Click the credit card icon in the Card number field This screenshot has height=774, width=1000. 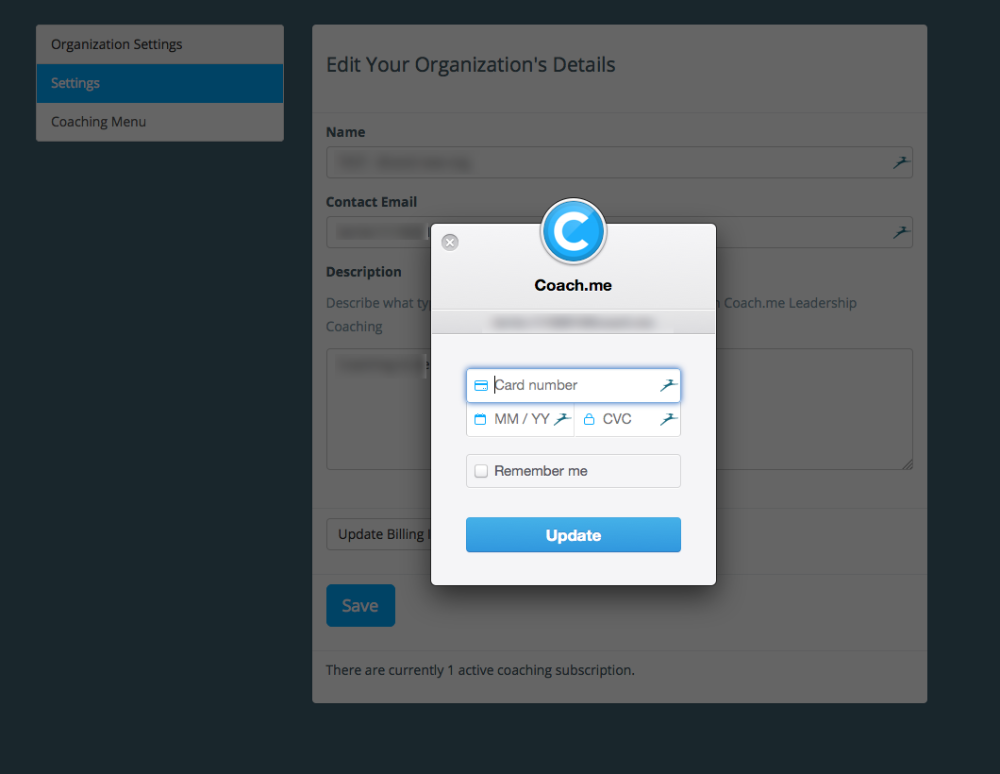click(481, 385)
